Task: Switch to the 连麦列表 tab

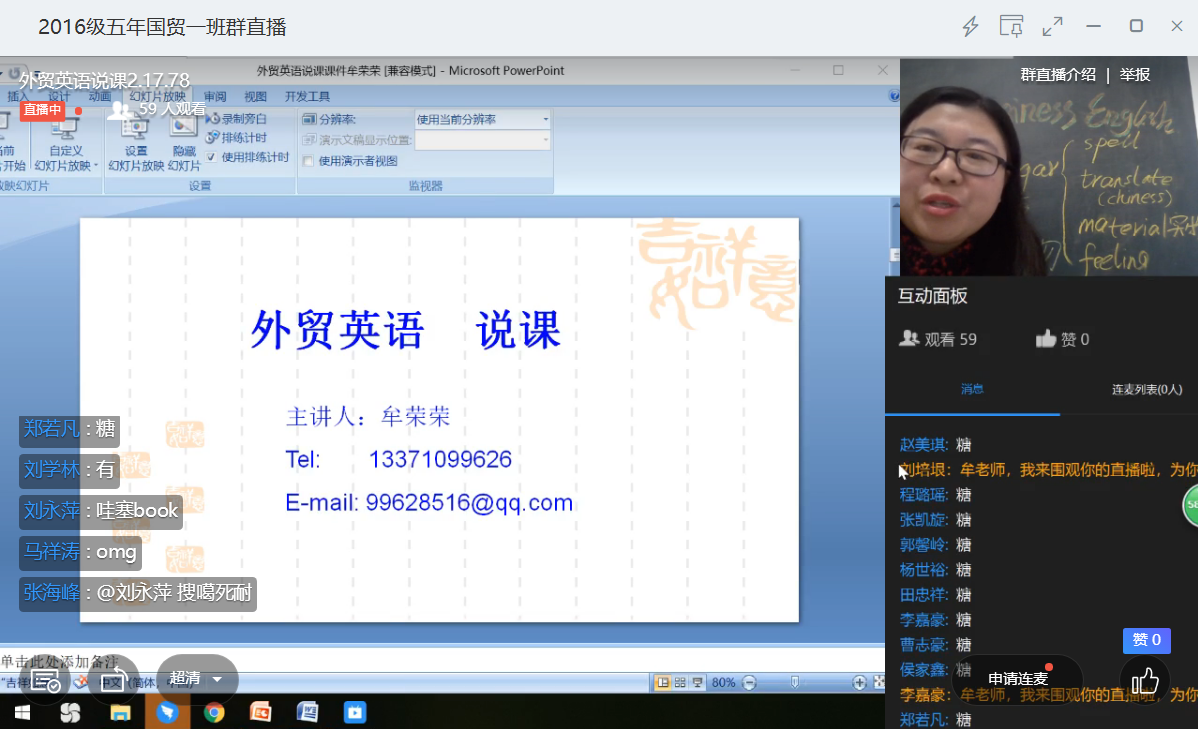Action: click(1146, 389)
